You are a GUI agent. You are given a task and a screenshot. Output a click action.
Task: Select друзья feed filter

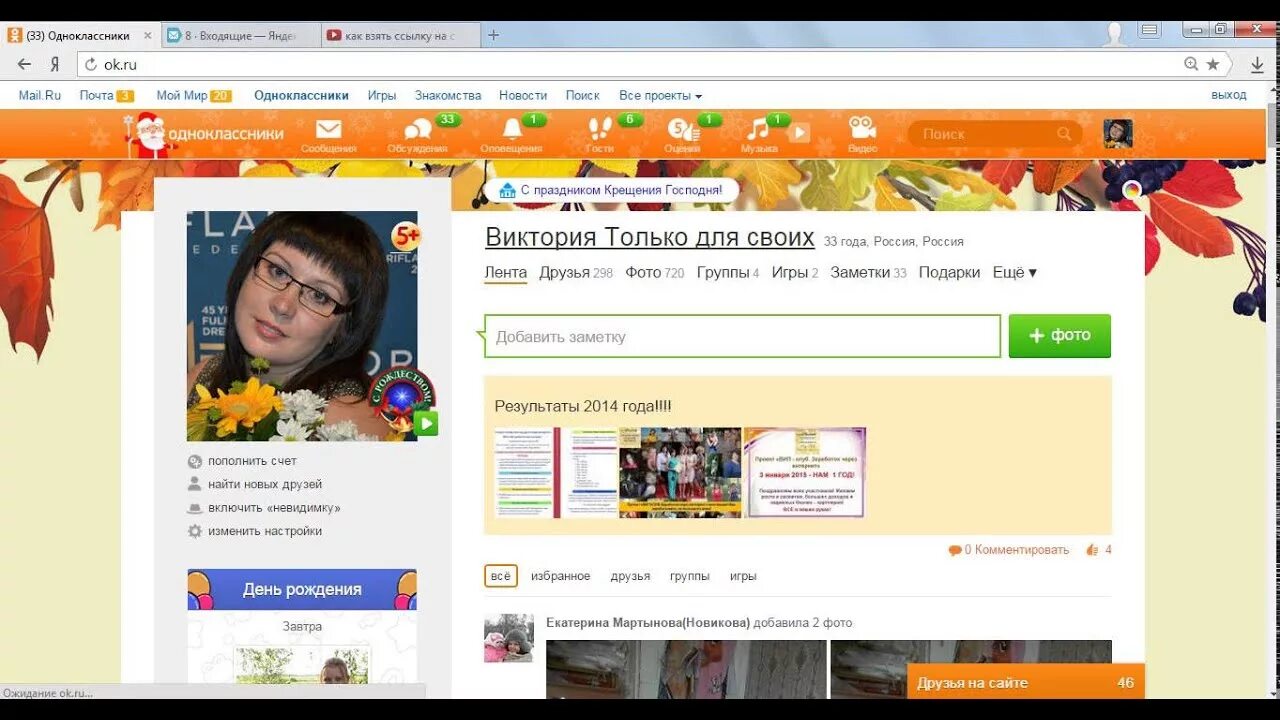(630, 576)
